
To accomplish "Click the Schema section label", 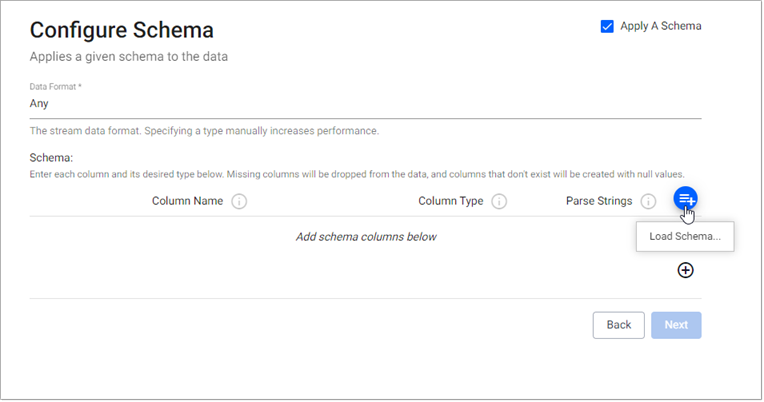I will [52, 158].
